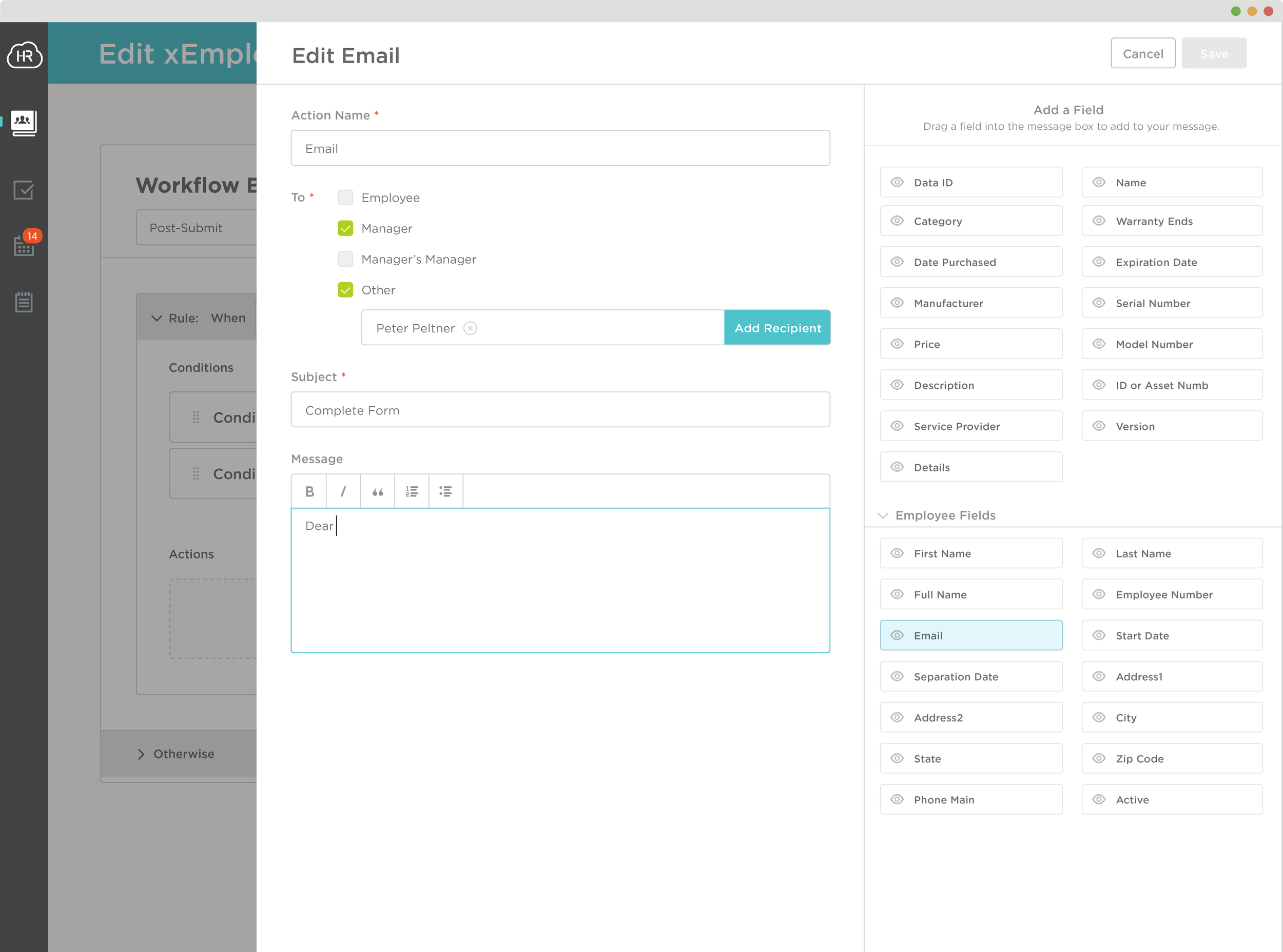Uncheck the Manager recipient checkbox
This screenshot has height=952, width=1283.
point(345,228)
